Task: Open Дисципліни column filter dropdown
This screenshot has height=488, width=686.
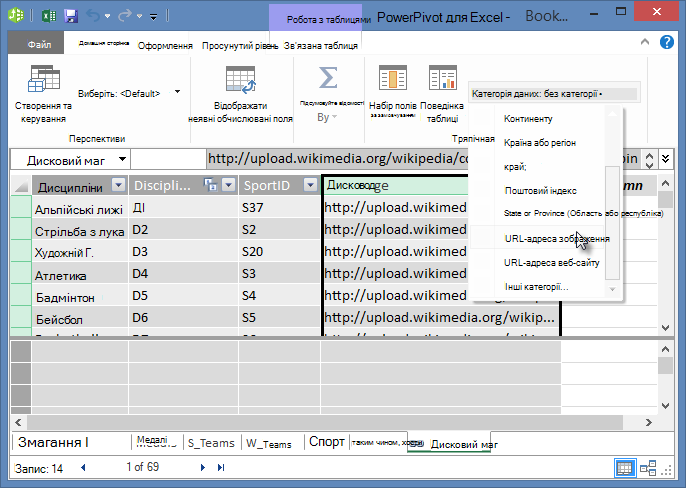Action: click(x=118, y=185)
